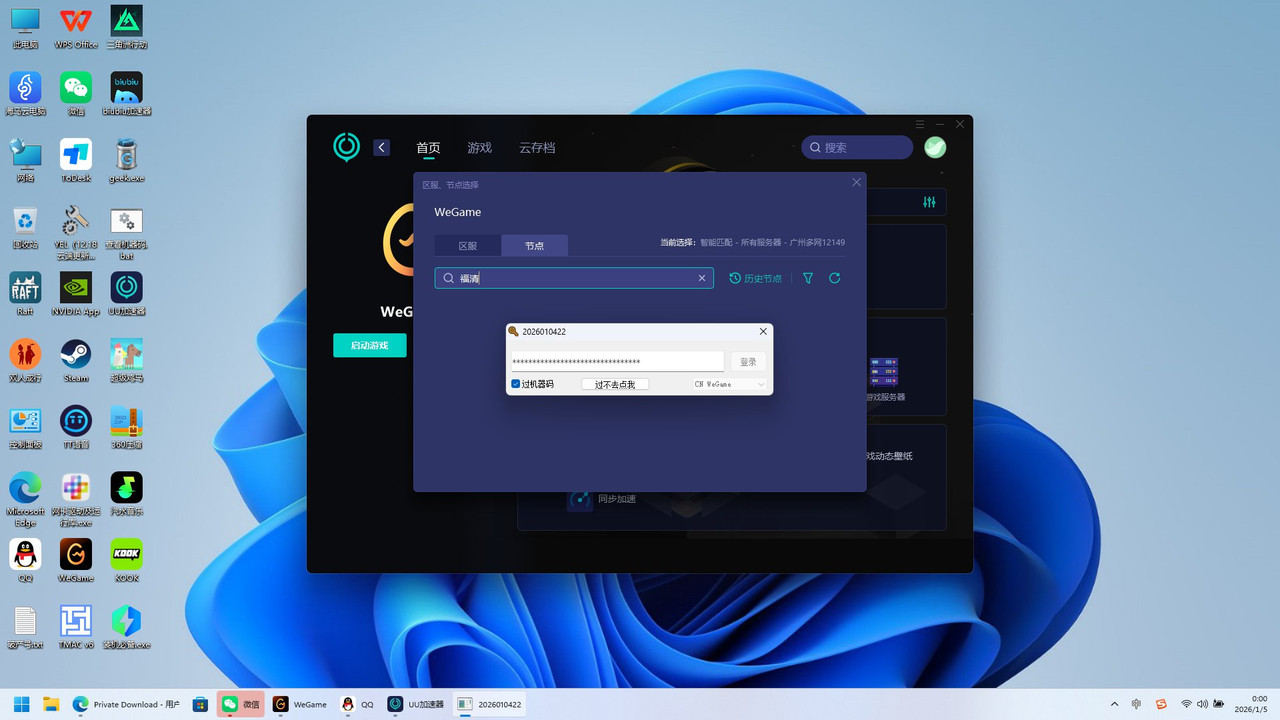This screenshot has width=1280, height=720.
Task: Open Microsoft Store from the taskbar
Action: tap(200, 704)
